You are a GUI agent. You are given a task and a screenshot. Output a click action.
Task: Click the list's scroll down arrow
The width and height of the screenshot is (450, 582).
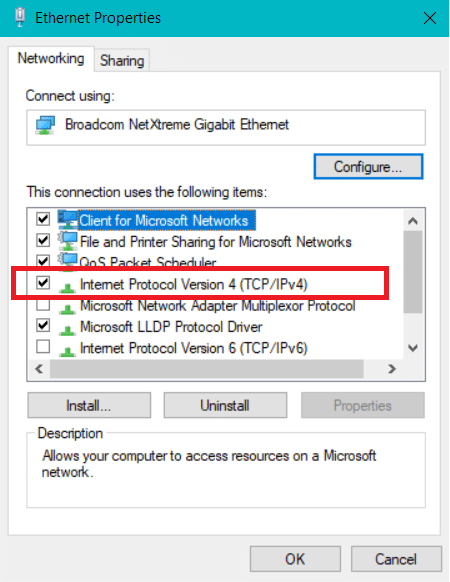413,348
